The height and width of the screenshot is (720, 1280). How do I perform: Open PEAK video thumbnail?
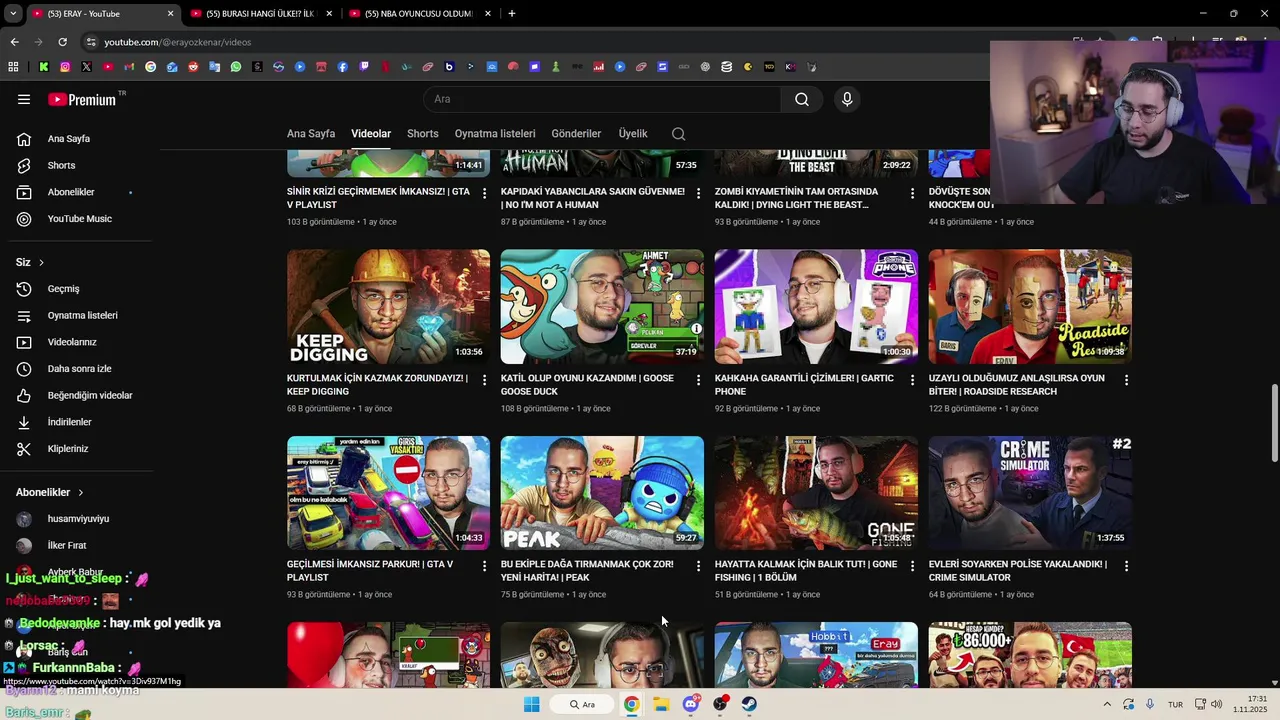pos(602,493)
